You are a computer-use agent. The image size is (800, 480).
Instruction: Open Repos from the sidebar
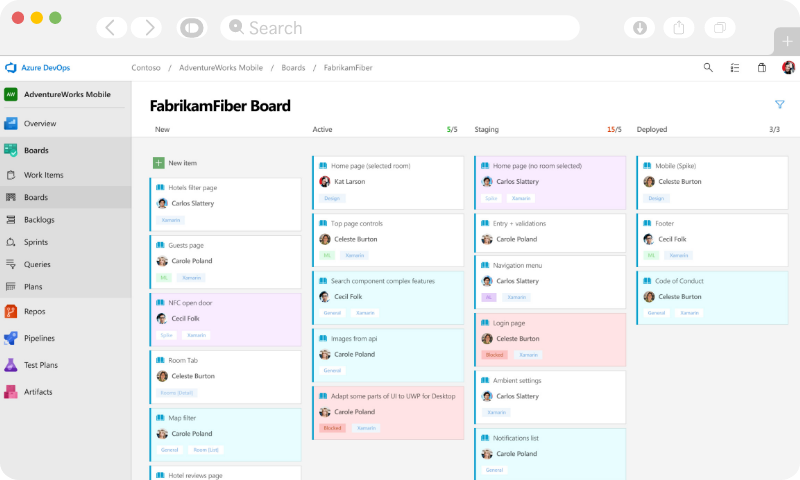[36, 311]
